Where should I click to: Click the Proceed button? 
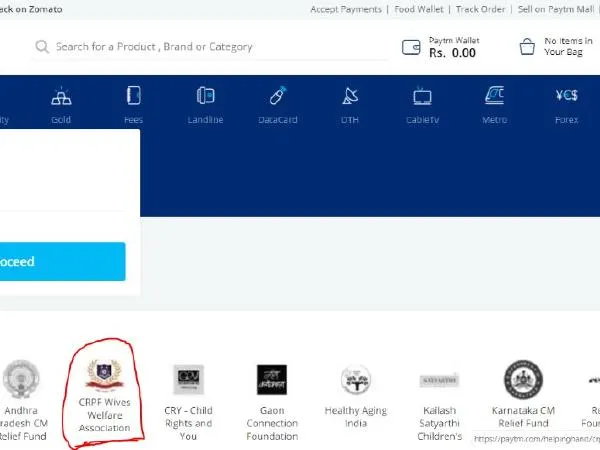click(x=63, y=261)
